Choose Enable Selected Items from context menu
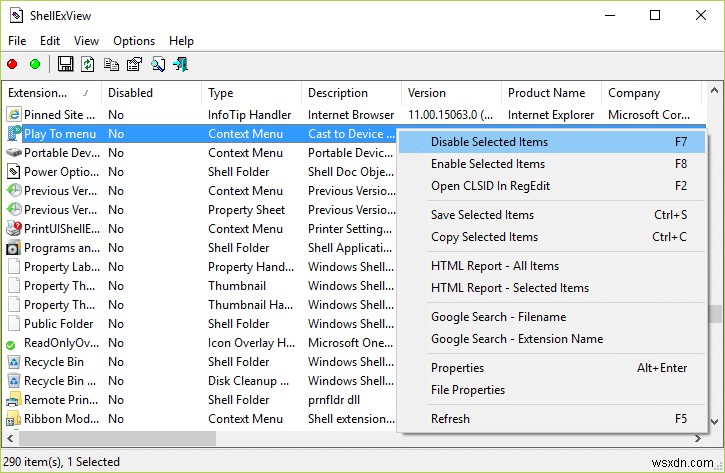The image size is (725, 473). [x=552, y=164]
